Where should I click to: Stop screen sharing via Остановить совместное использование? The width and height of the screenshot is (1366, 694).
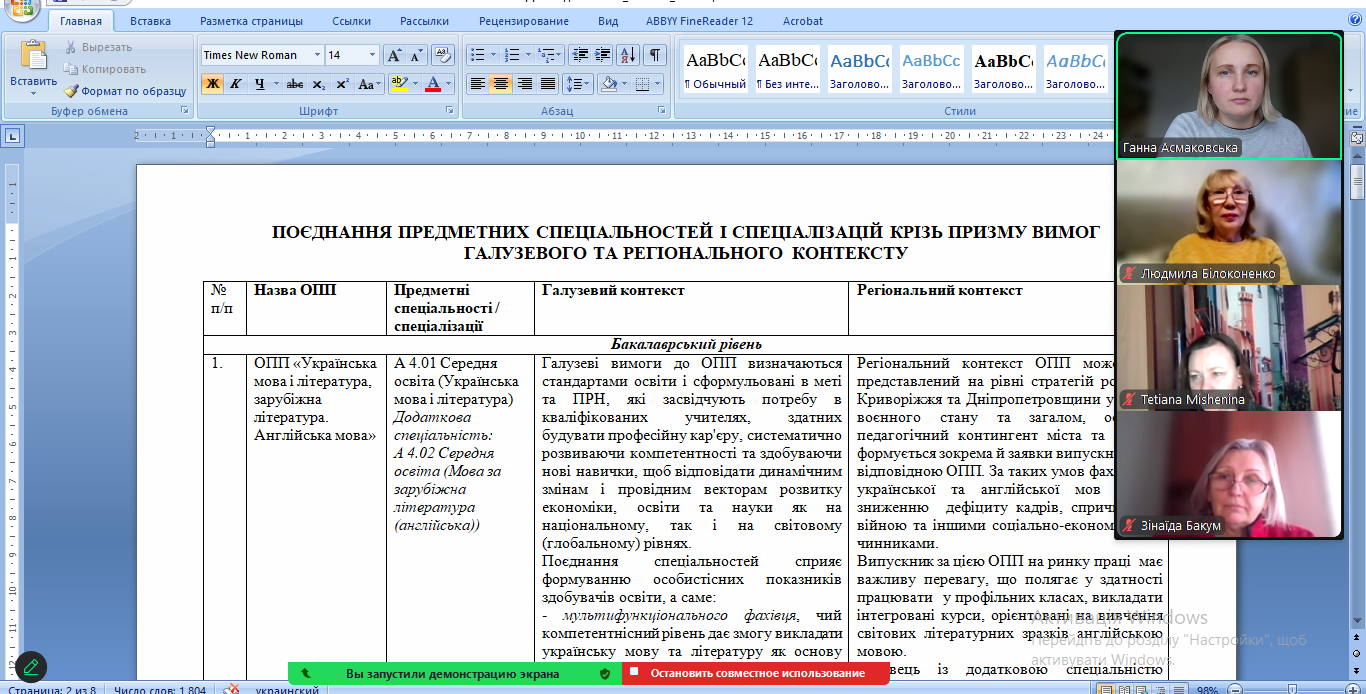coord(756,674)
